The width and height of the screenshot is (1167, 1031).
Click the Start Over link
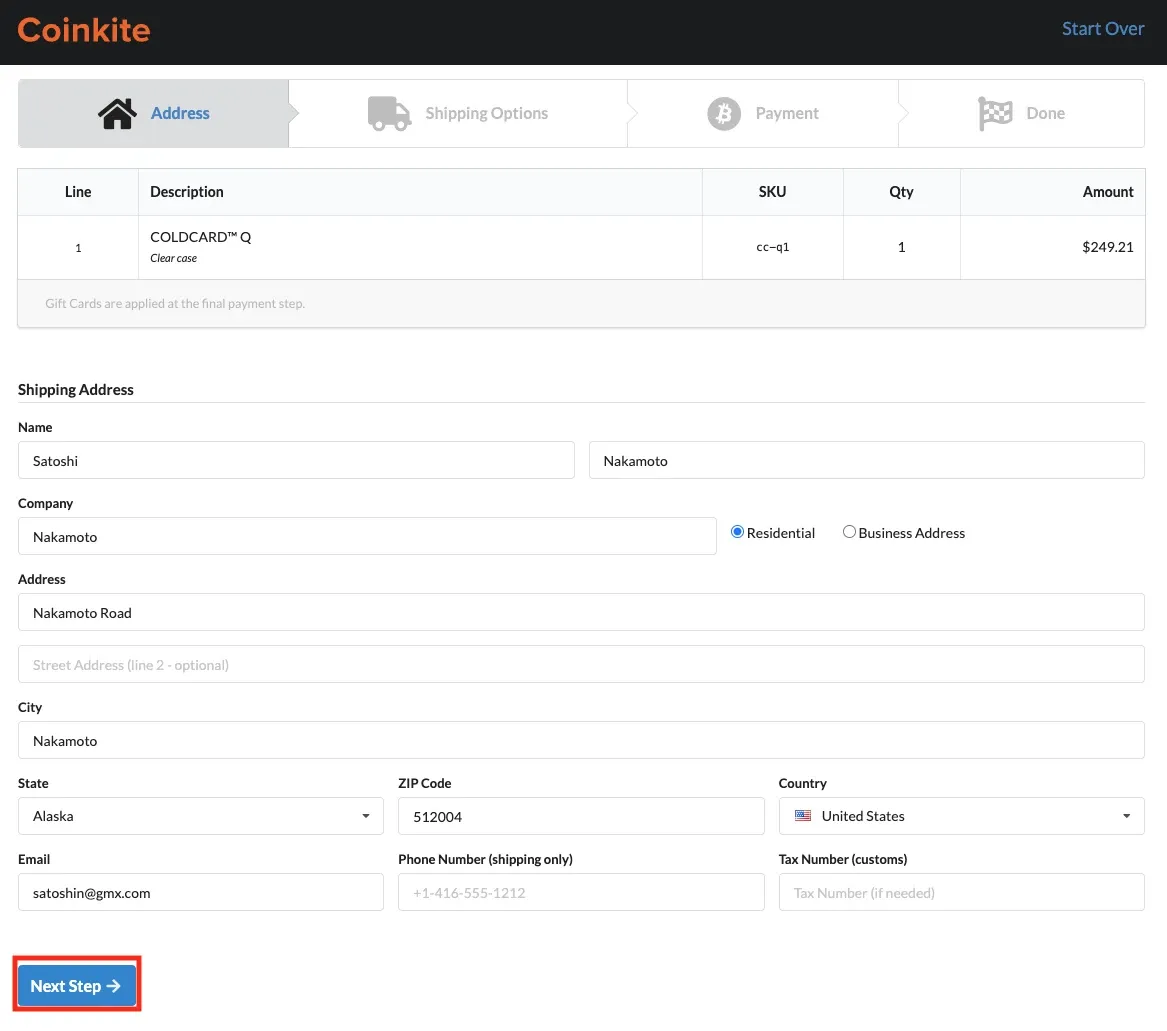coord(1102,28)
